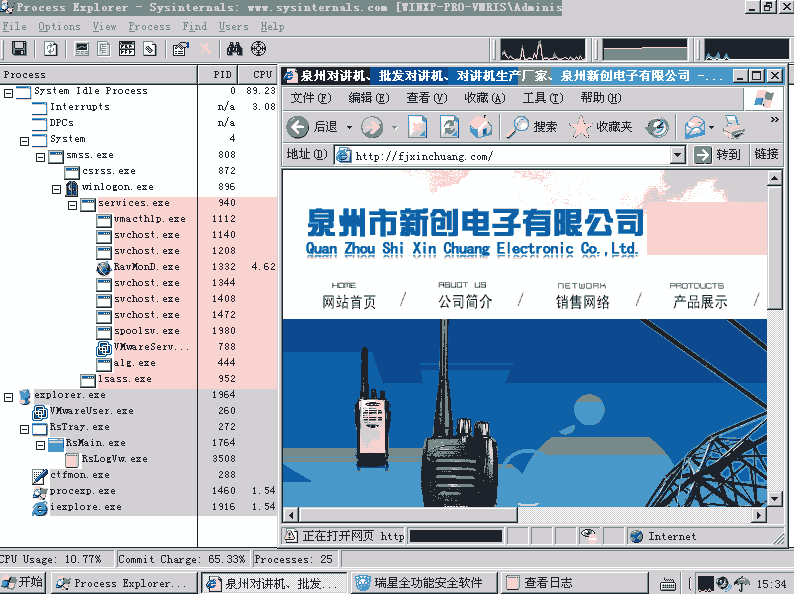794x594 pixels.
Task: Open the Find menu in Process Explorer
Action: (194, 26)
